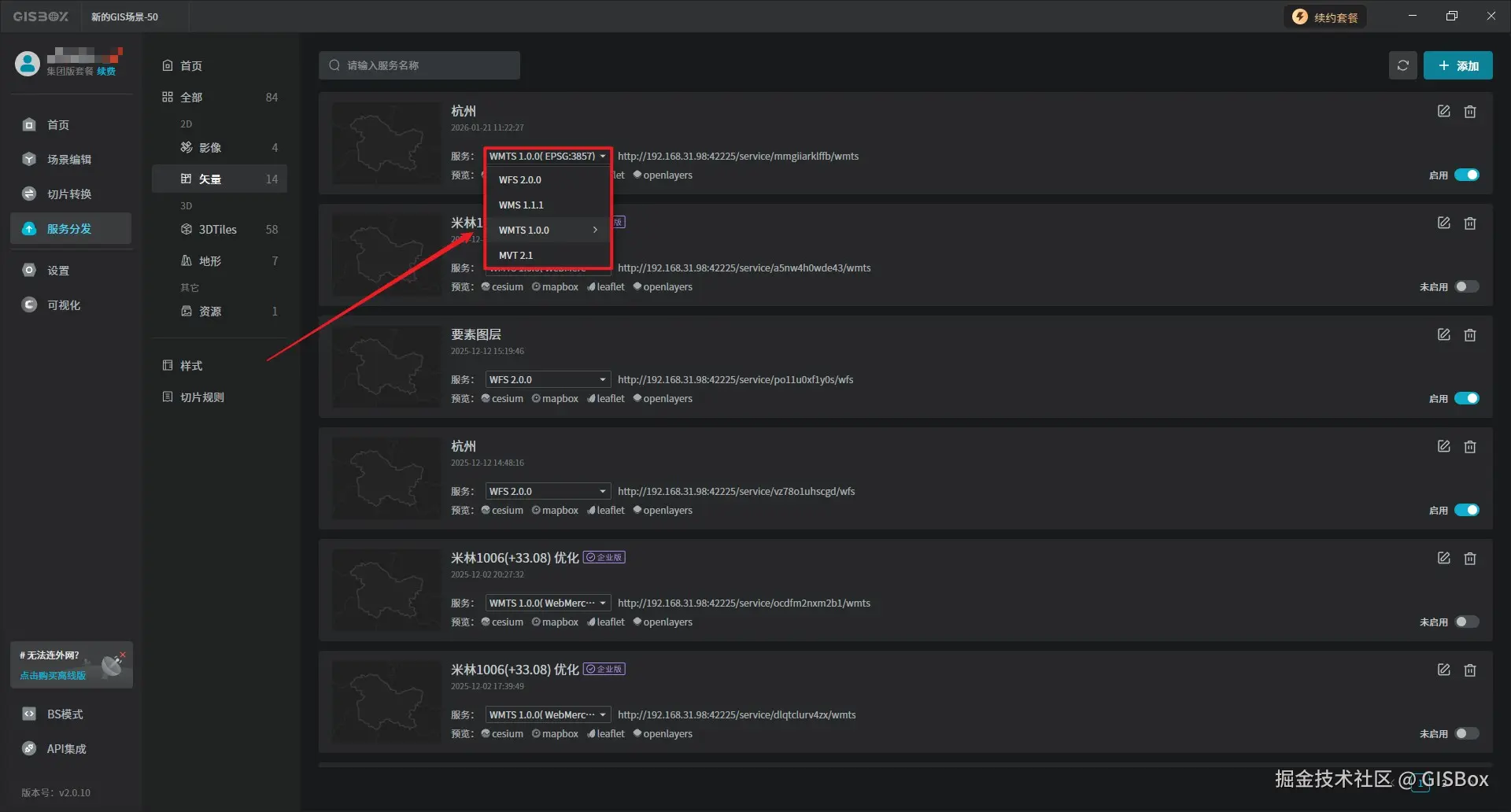Open service version dropdown on bottom 米林1006 row
Screen dimensions: 1511x812
pos(548,714)
